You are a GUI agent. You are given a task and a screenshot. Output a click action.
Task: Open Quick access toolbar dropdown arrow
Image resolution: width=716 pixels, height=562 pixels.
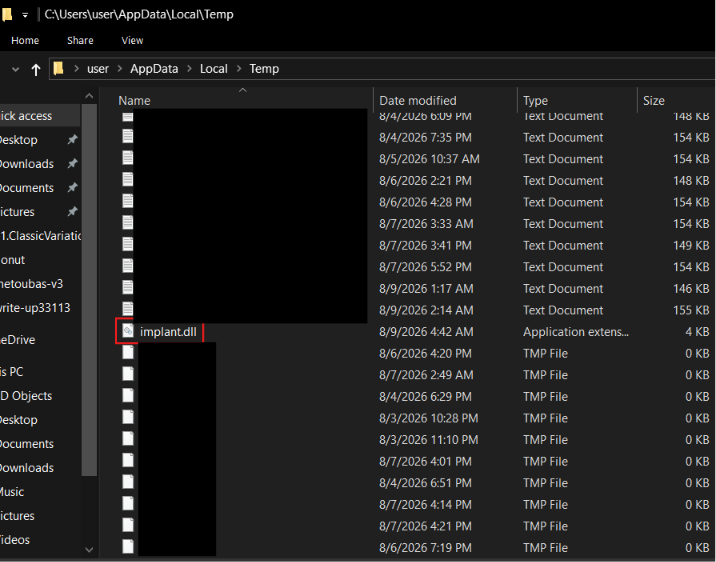(25, 16)
